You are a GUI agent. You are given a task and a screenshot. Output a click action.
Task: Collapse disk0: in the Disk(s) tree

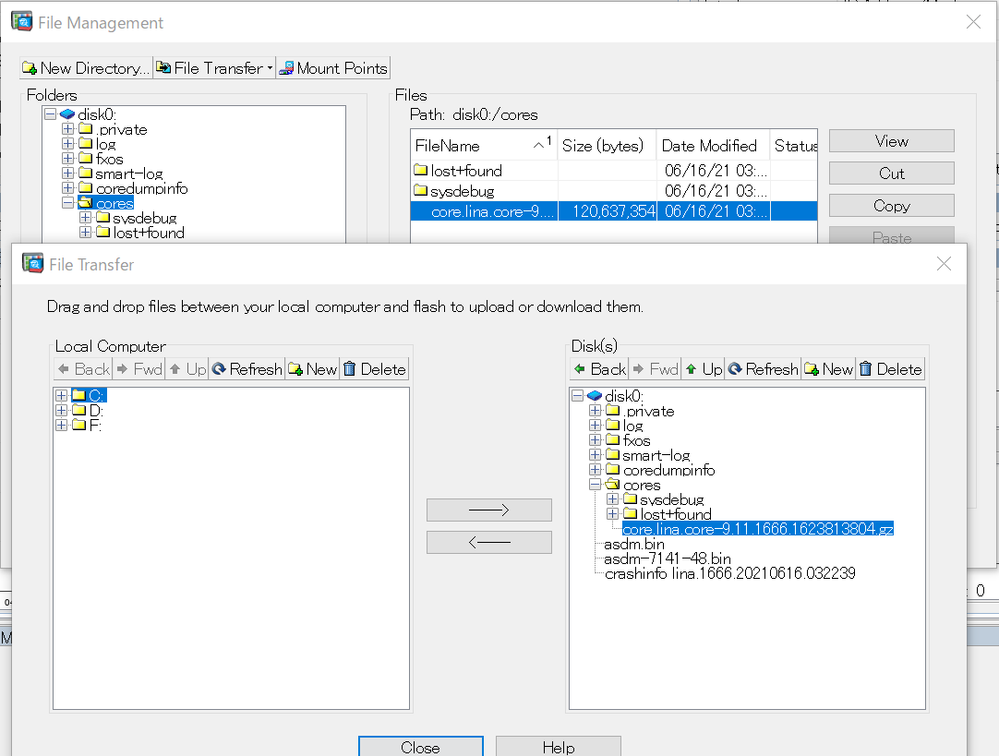point(577,396)
